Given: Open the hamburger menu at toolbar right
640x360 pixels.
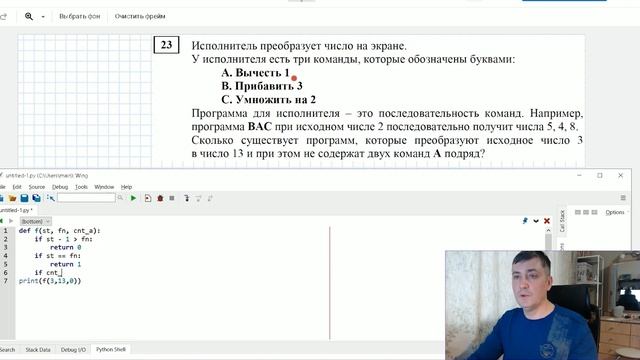Looking at the screenshot, I should 623,198.
